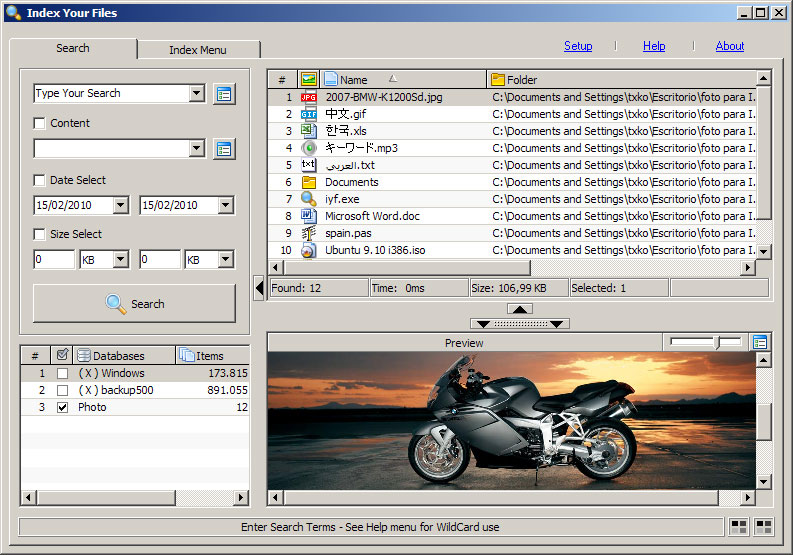The height and width of the screenshot is (555, 793).
Task: Click the preview options icon right of the slider
Action: pyautogui.click(x=760, y=342)
